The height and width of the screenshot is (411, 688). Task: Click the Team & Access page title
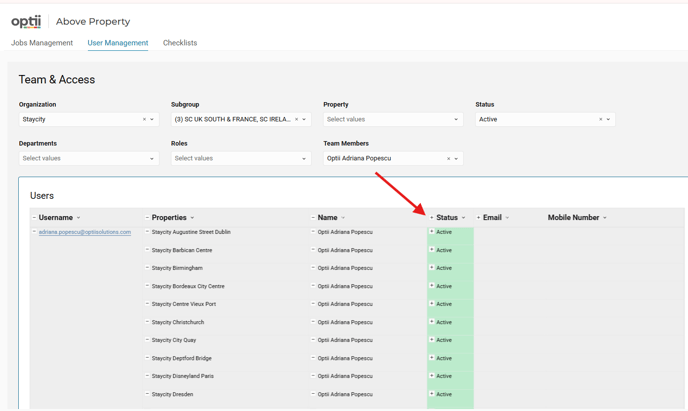57,79
